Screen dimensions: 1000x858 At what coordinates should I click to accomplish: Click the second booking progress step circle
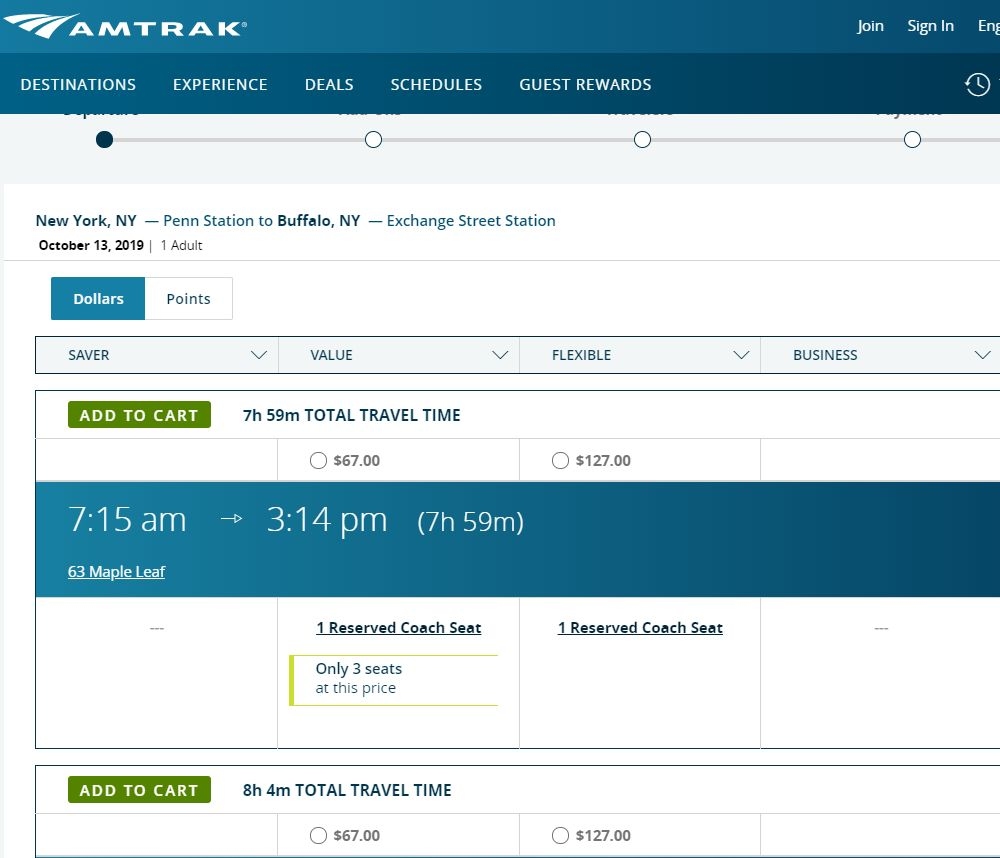pyautogui.click(x=374, y=140)
